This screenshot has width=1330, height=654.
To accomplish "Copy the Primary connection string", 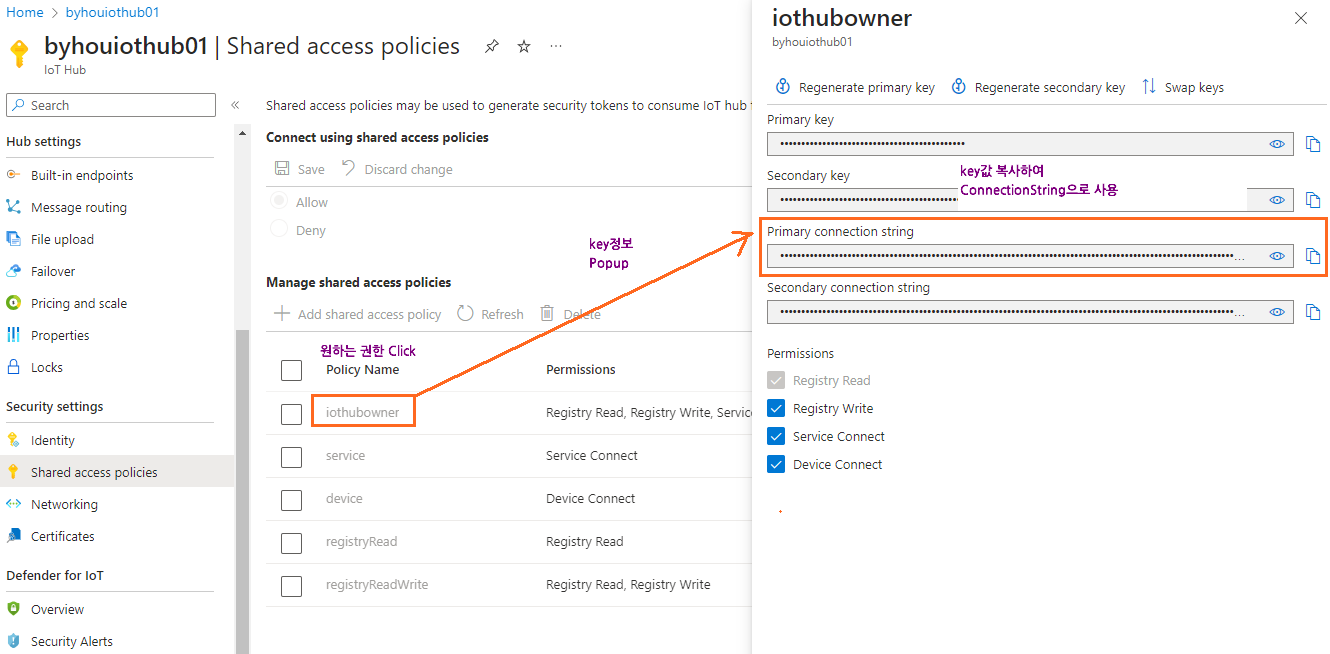I will (x=1313, y=256).
